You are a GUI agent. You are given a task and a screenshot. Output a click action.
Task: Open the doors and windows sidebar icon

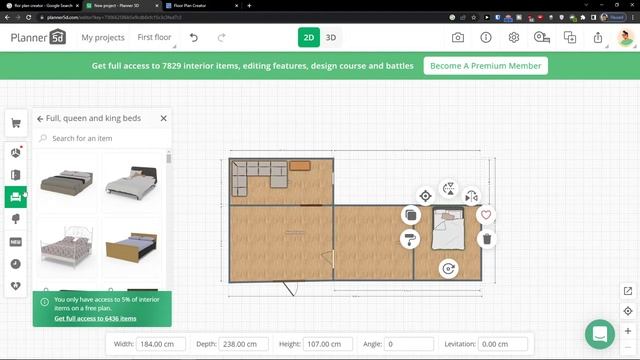tap(16, 175)
